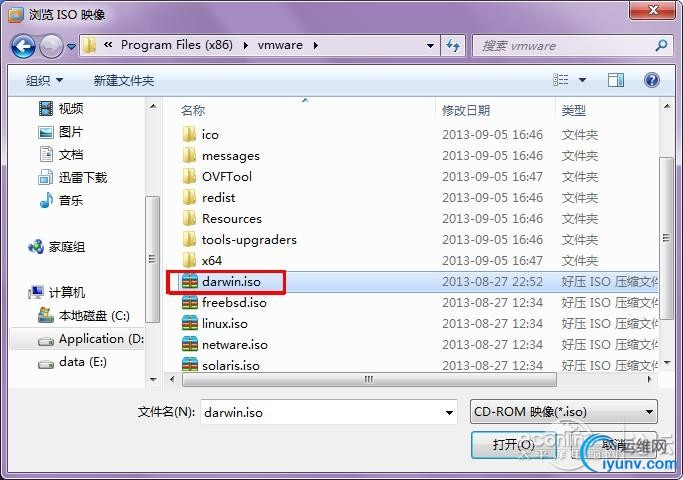Select the freebsd.iso archive icon
This screenshot has height=480, width=683.
(x=190, y=302)
